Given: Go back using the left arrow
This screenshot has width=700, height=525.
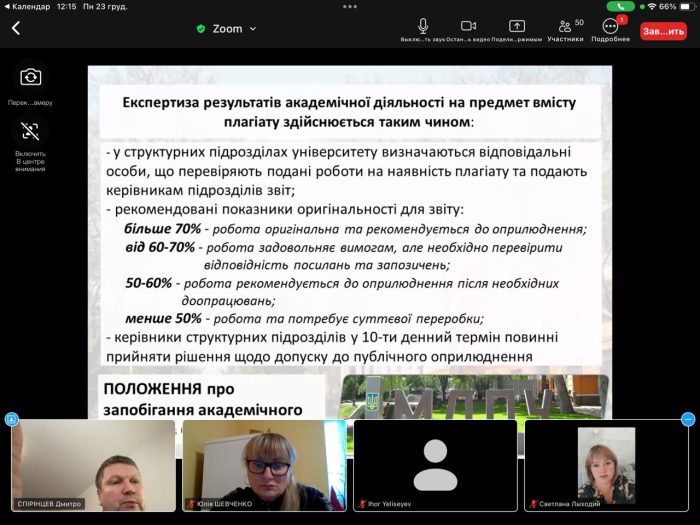Looking at the screenshot, I should tap(16, 29).
